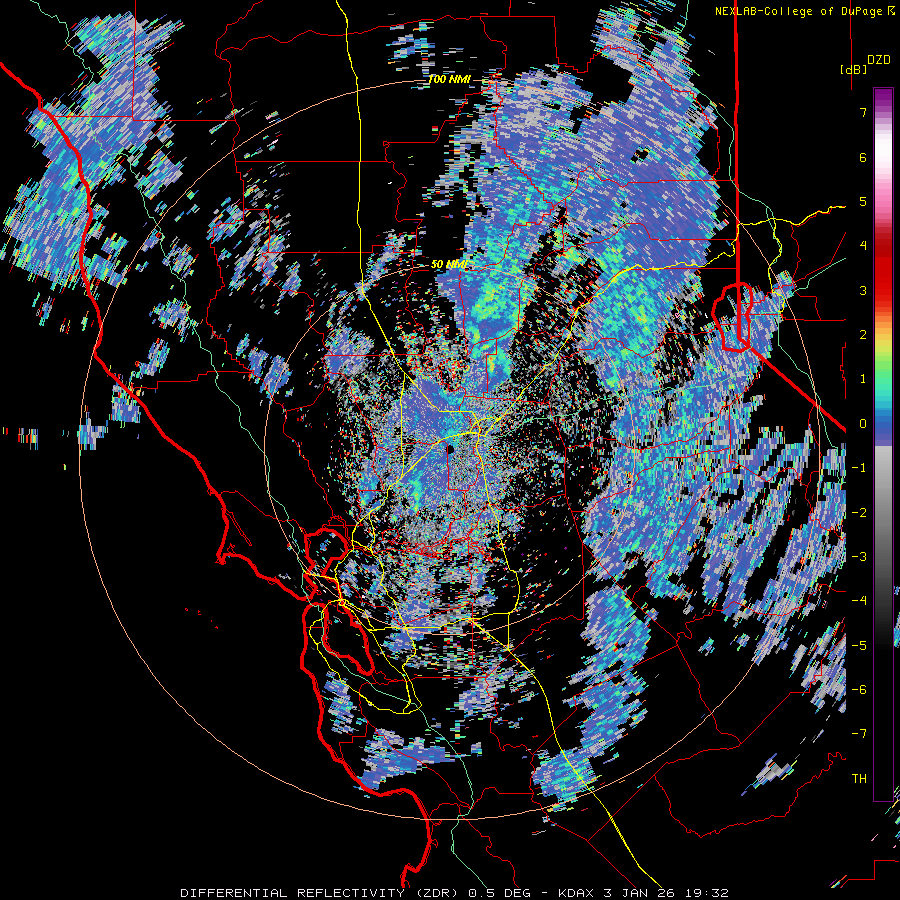Click the -5 value on the color scale
This screenshot has width=900, height=900.
click(x=859, y=645)
